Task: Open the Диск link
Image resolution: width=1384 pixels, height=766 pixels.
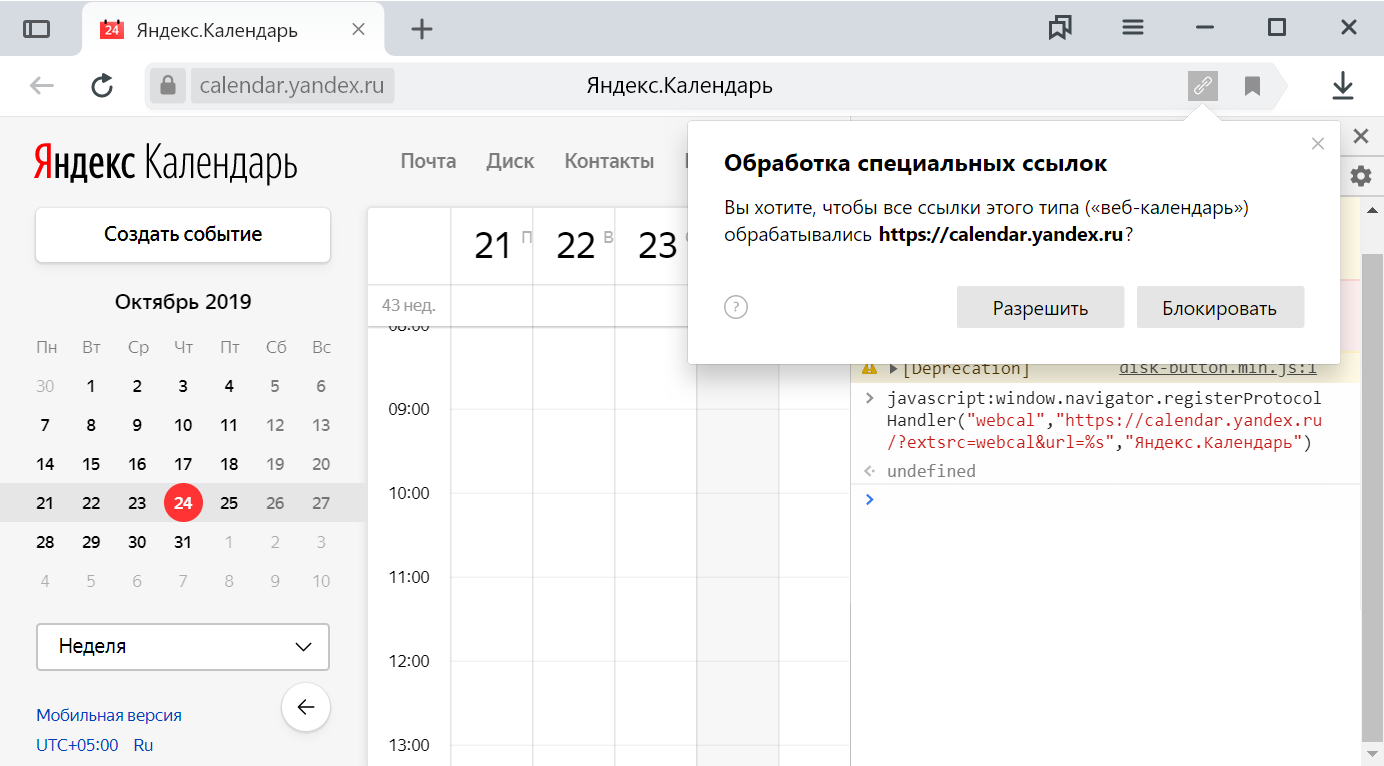Action: click(x=510, y=161)
